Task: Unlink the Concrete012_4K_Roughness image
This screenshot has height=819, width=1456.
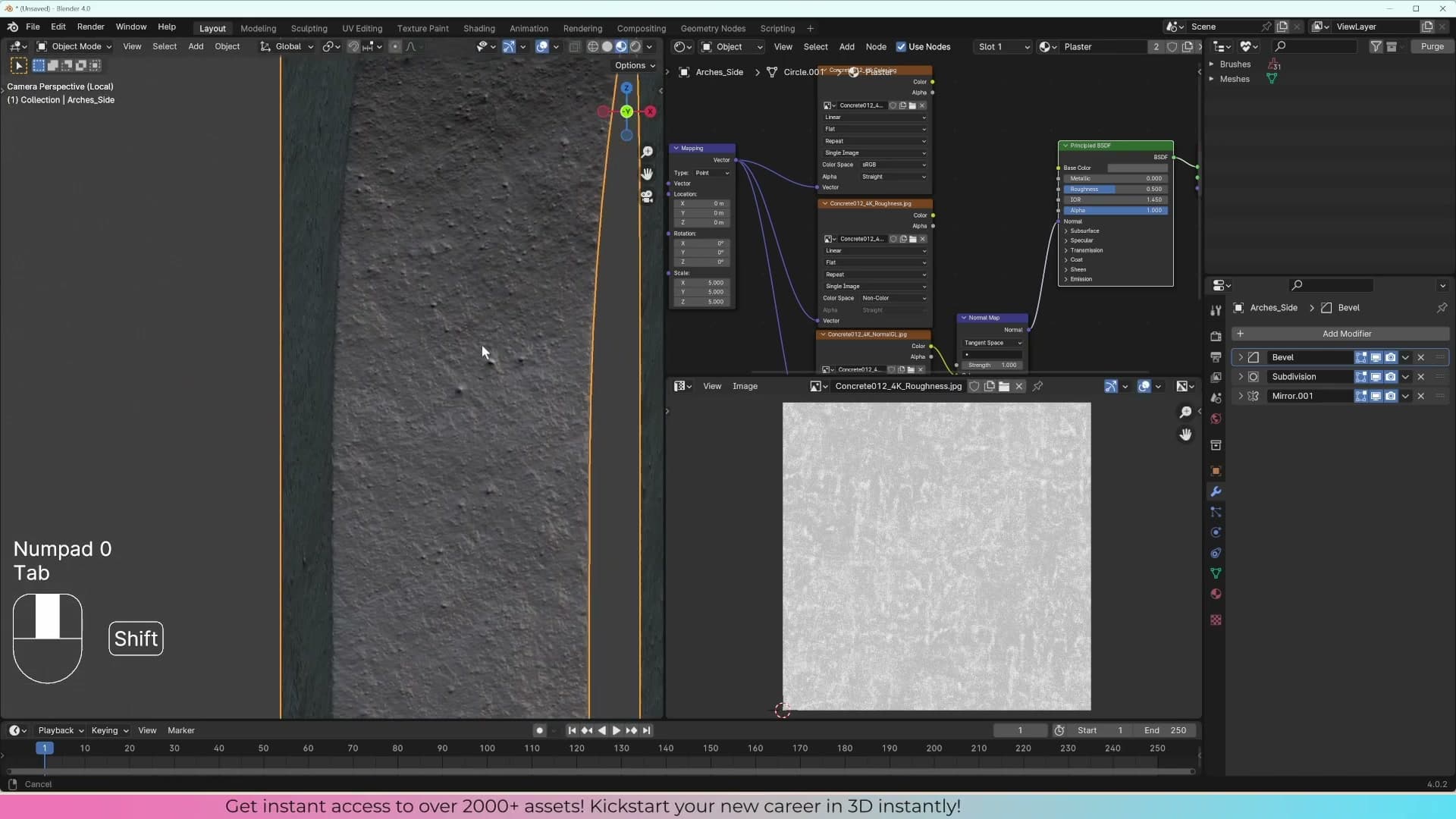Action: click(x=1019, y=387)
